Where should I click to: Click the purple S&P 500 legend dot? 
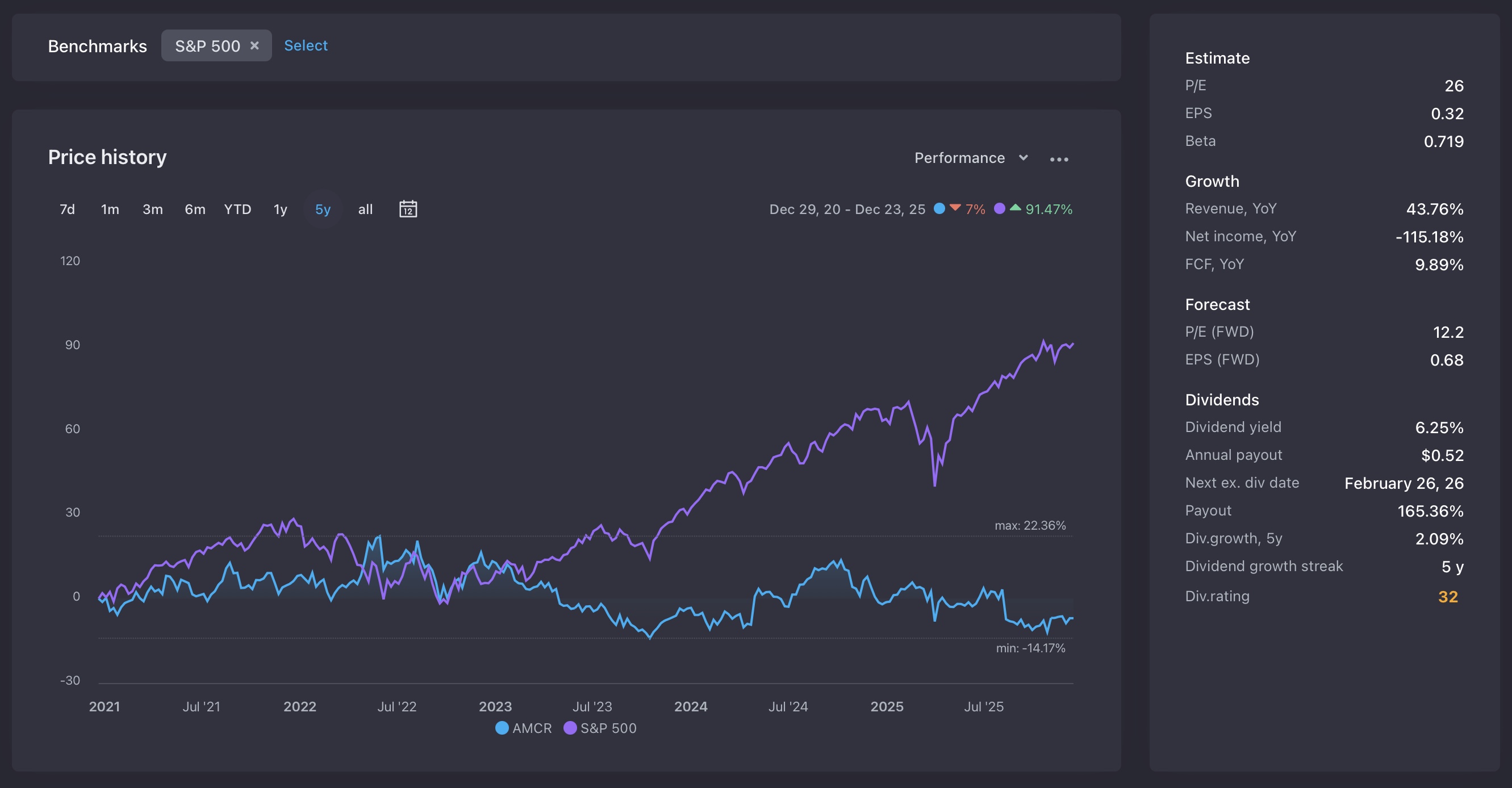click(x=569, y=728)
